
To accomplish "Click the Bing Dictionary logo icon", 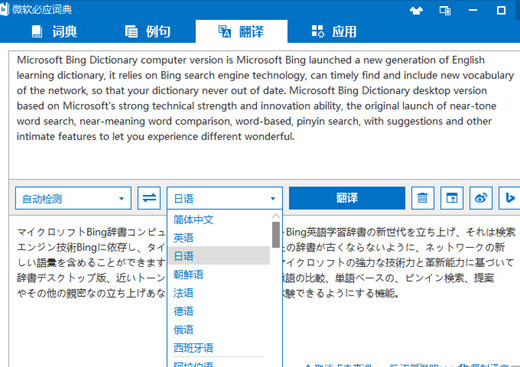I will point(4,9).
